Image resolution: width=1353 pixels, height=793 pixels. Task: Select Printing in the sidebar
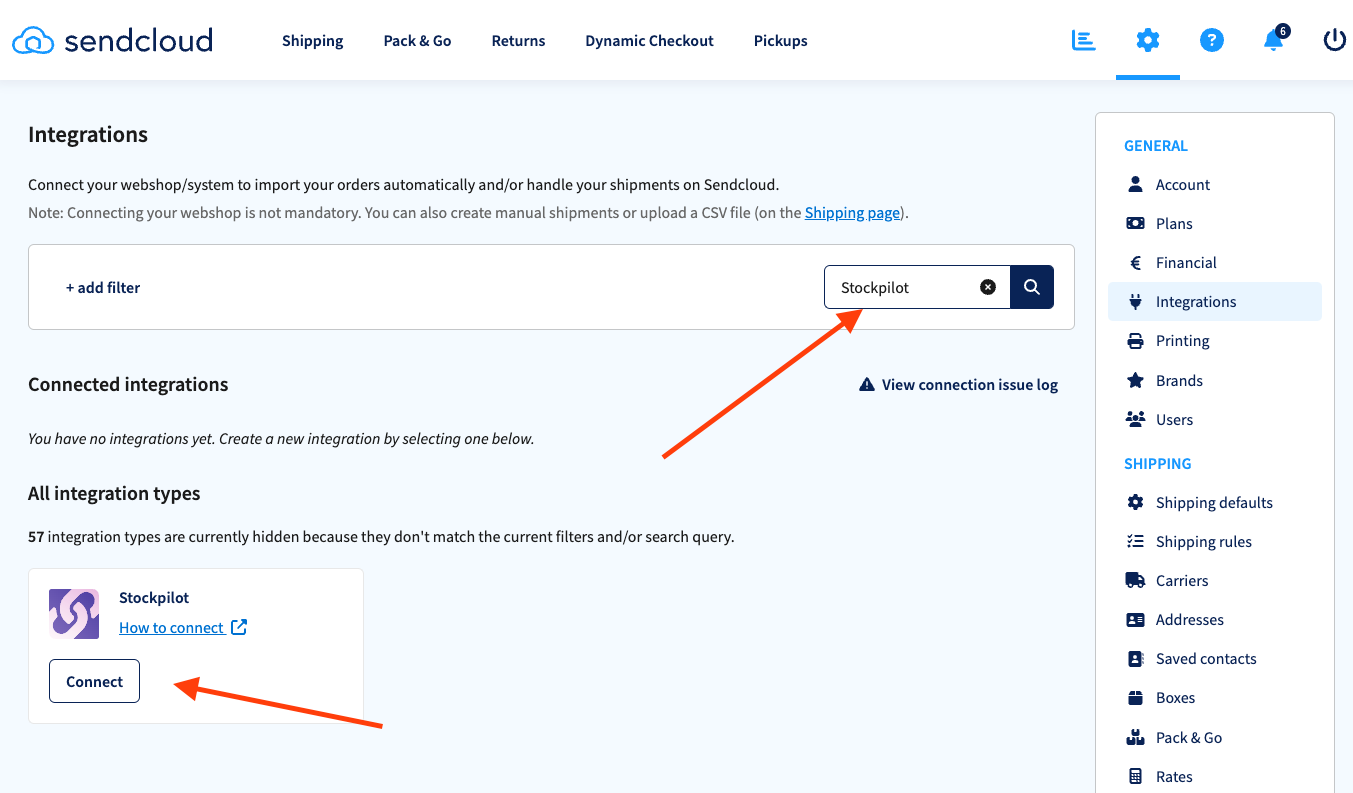click(x=1215, y=341)
